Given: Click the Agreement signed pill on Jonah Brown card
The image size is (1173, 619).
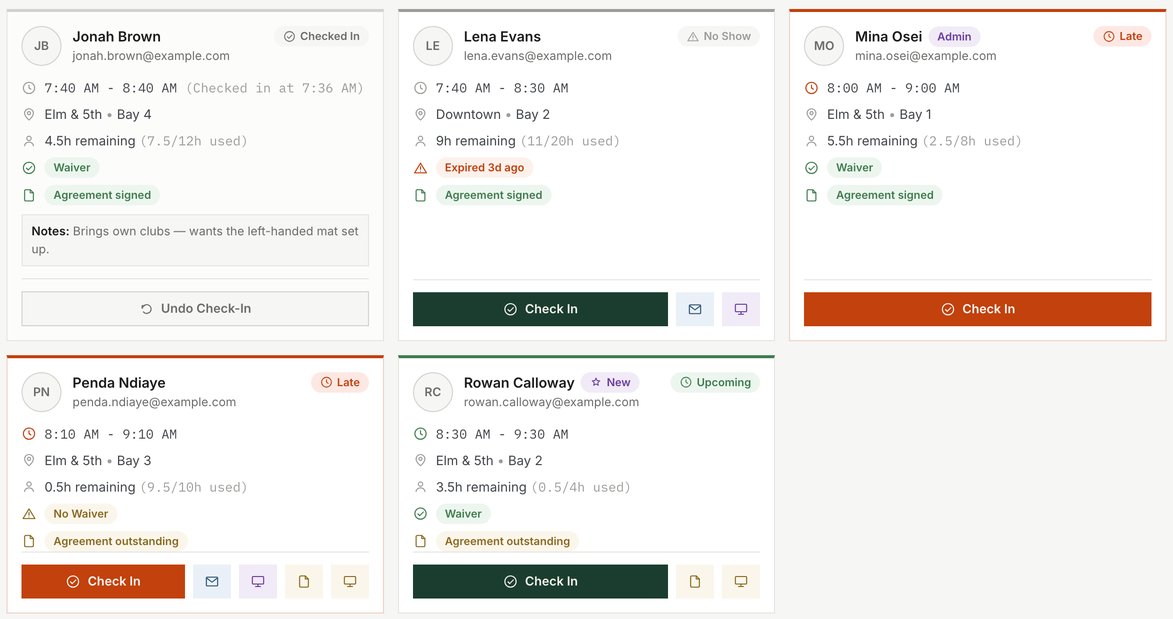Looking at the screenshot, I should pyautogui.click(x=102, y=195).
